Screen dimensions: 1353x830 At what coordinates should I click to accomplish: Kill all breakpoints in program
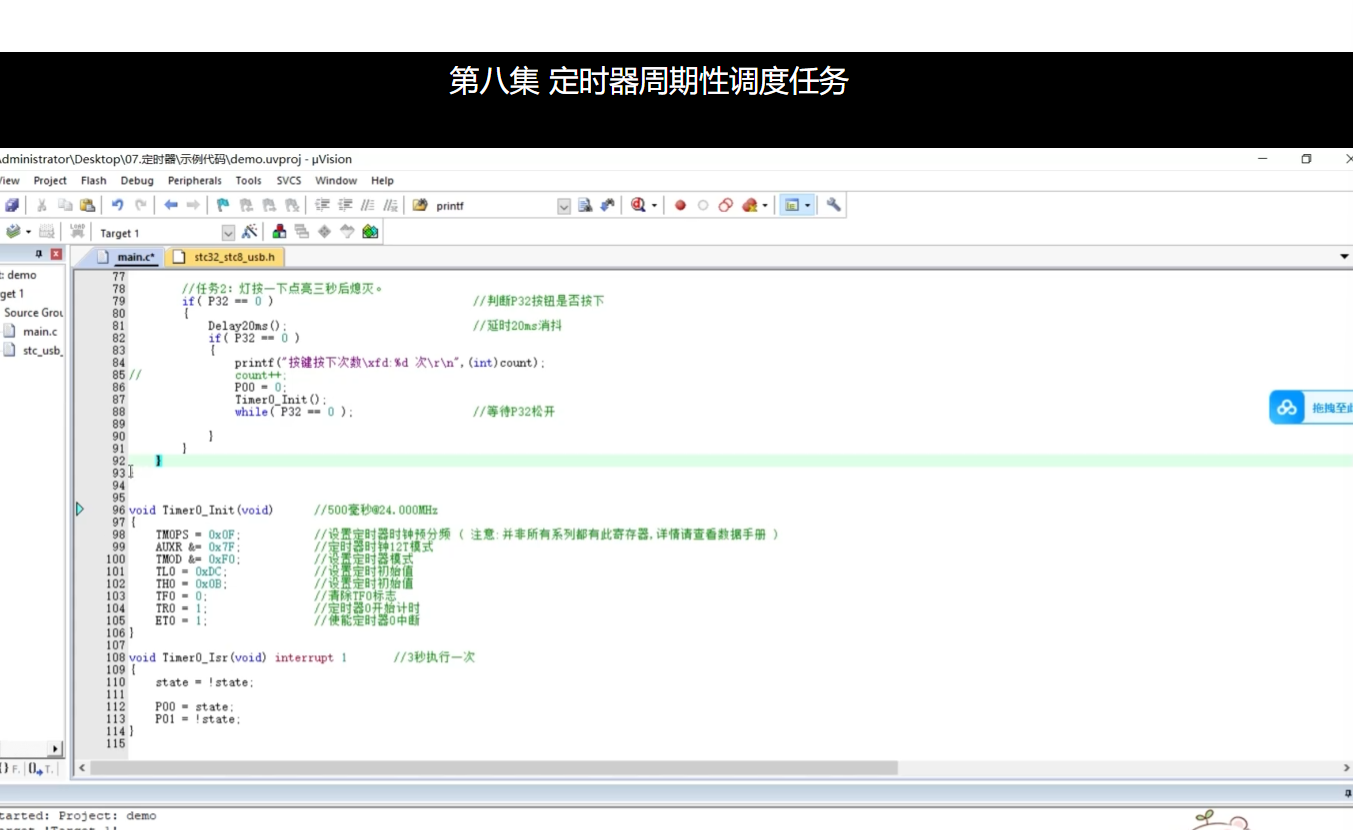click(x=750, y=205)
